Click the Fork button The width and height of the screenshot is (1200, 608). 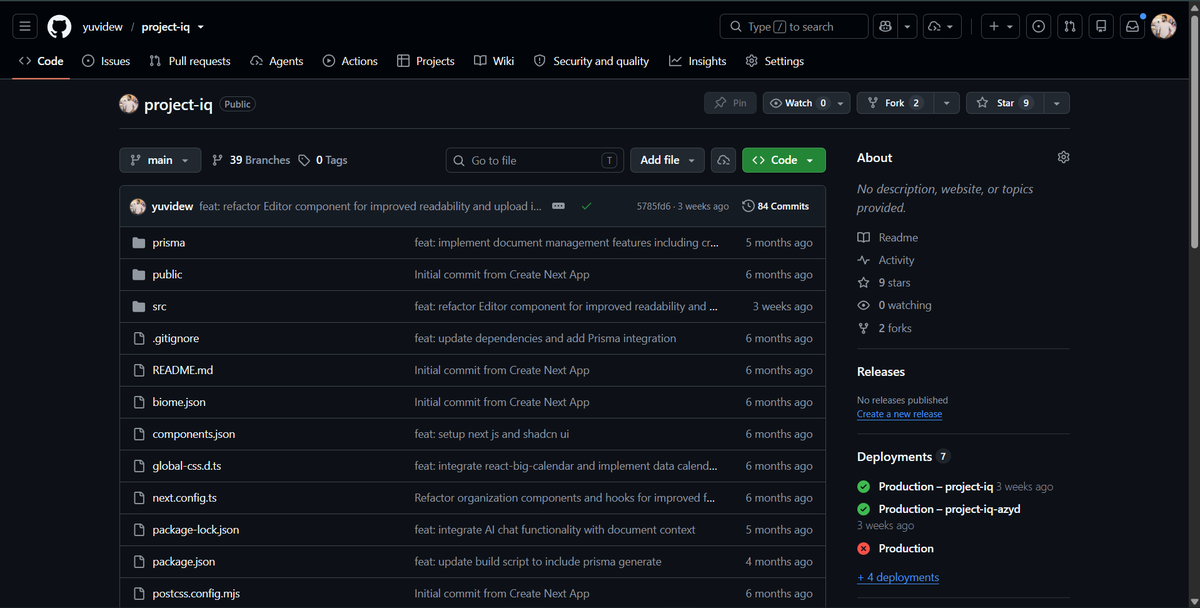pos(896,103)
